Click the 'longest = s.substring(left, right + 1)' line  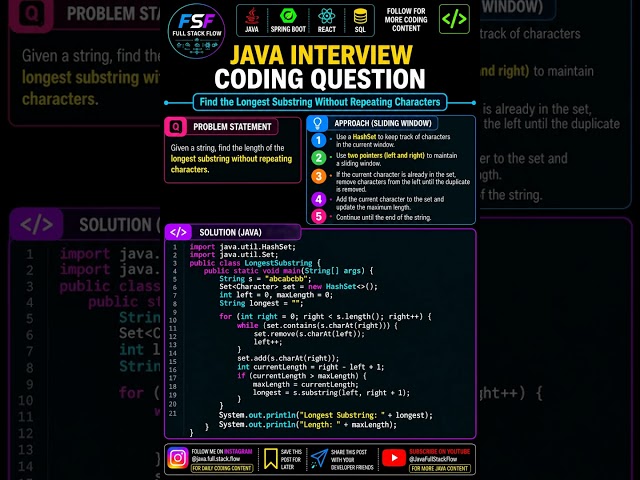click(x=331, y=393)
